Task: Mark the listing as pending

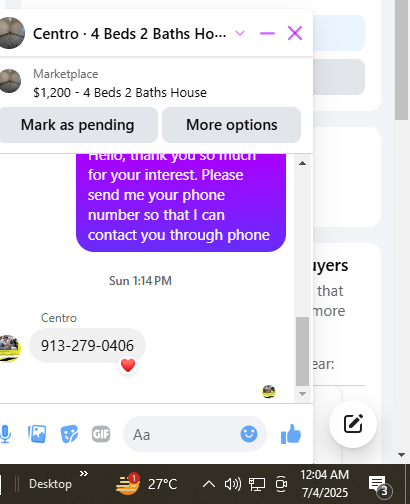Action: 78,125
